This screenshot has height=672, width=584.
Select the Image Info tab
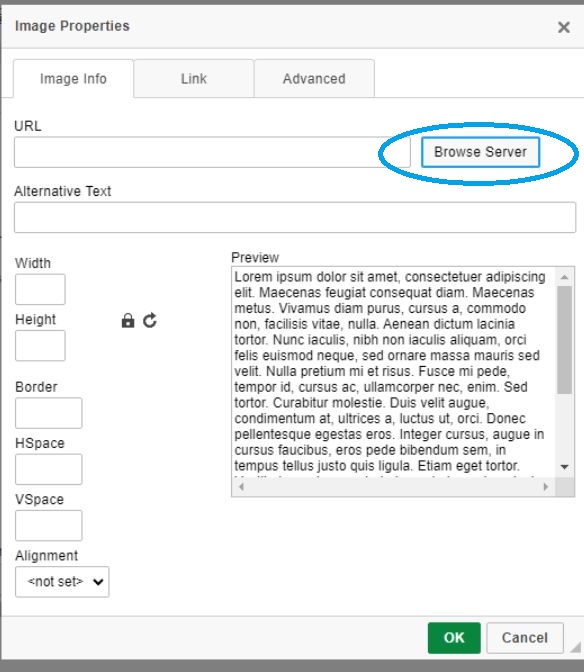click(x=73, y=78)
